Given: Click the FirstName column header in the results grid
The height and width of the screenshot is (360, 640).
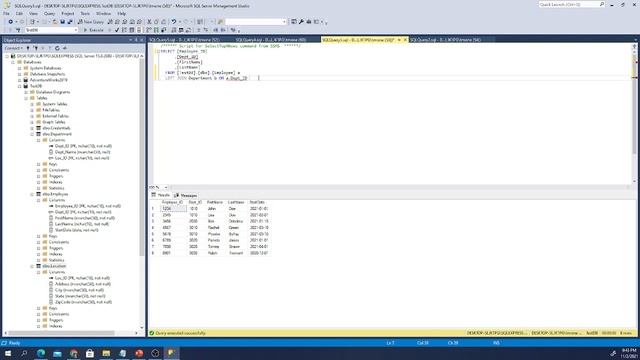Looking at the screenshot, I should point(215,202).
